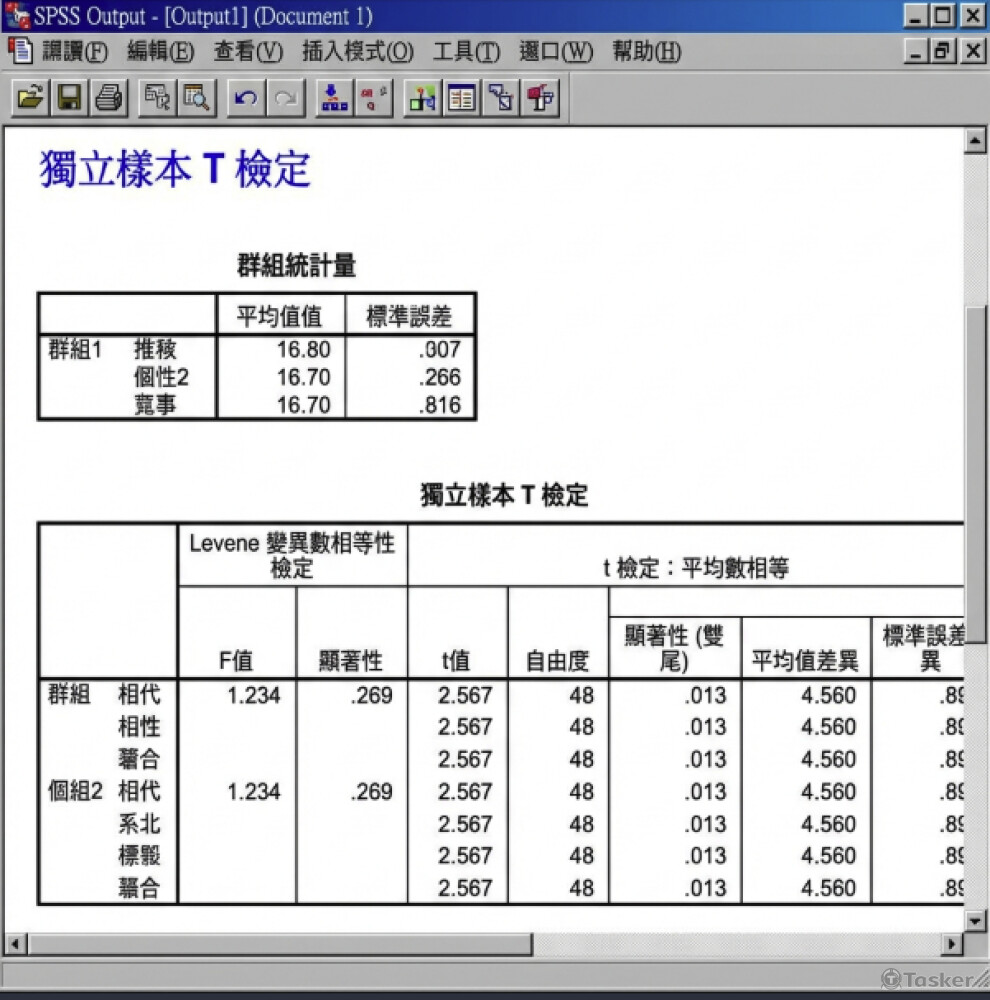Click the Save floppy disk icon
990x1000 pixels.
[x=70, y=98]
